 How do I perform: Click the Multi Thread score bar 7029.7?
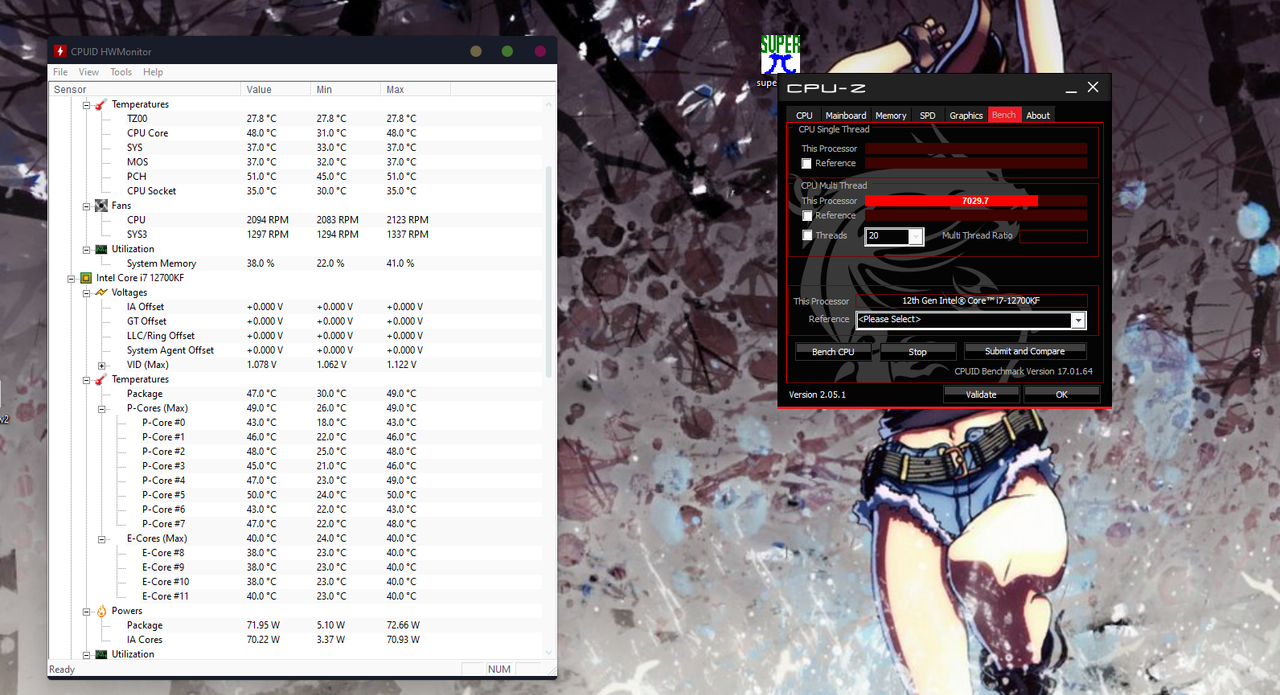976,201
